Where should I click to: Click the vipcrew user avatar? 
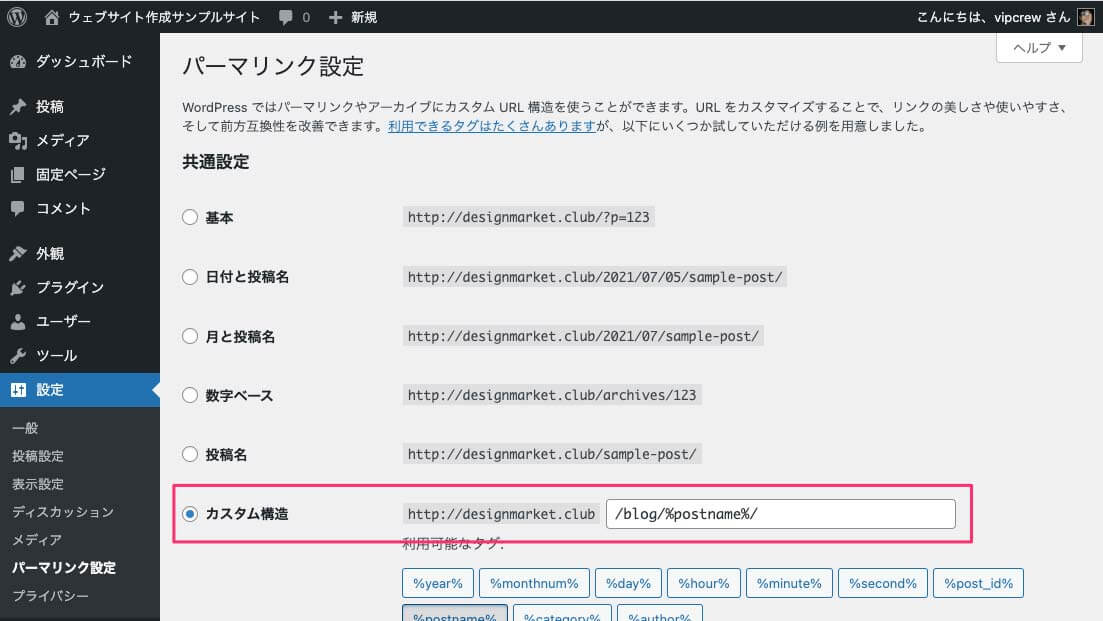1085,17
